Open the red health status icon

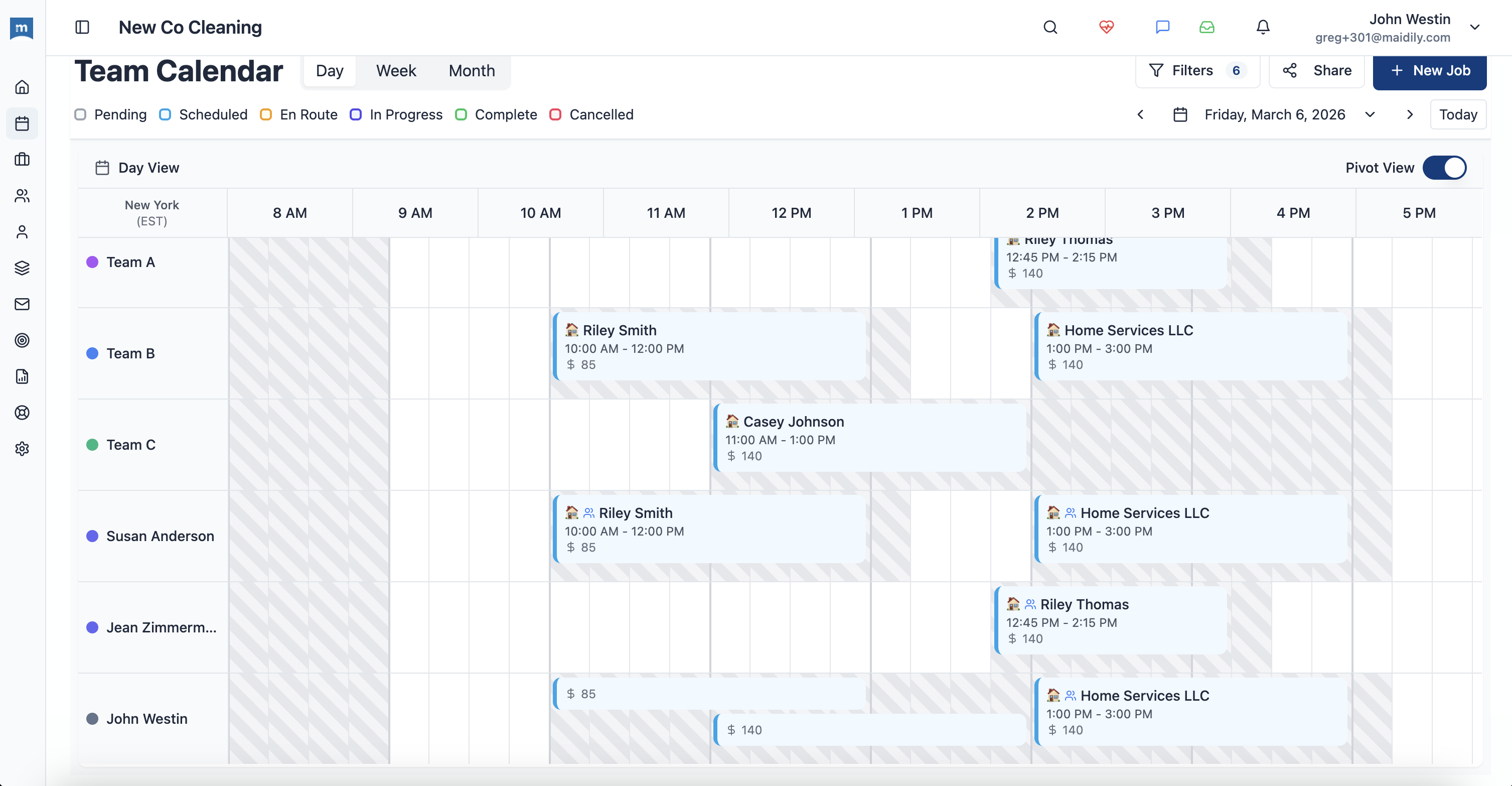point(1107,27)
